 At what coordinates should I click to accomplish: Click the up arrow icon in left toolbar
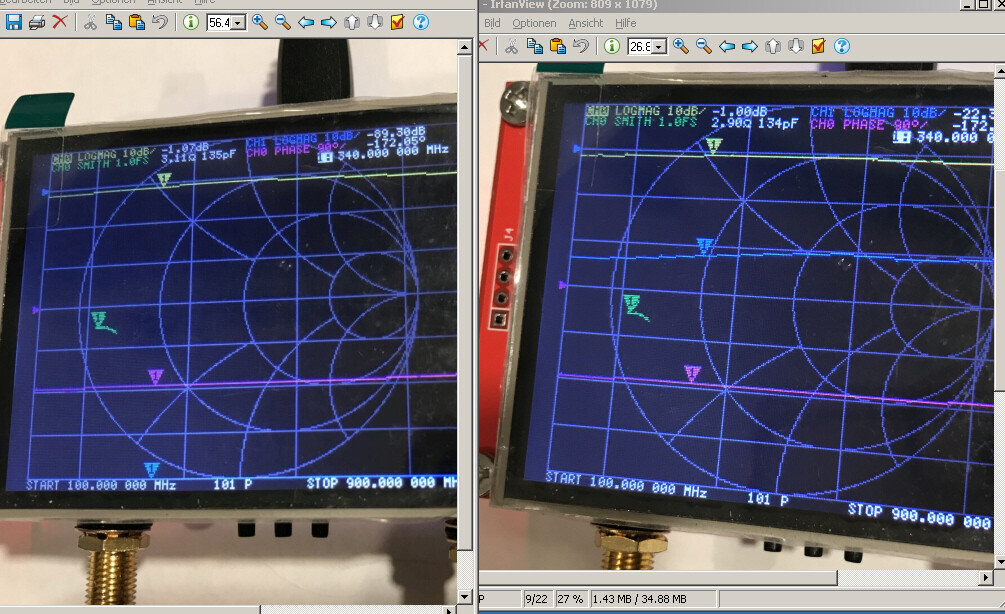(352, 22)
